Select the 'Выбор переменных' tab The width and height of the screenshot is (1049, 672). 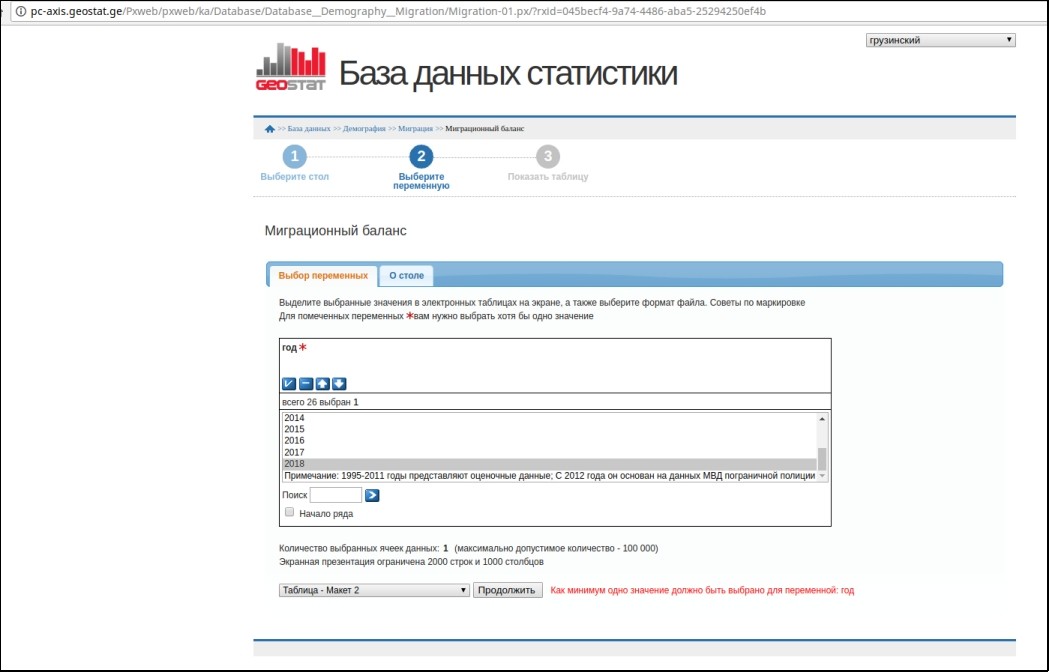[323, 275]
